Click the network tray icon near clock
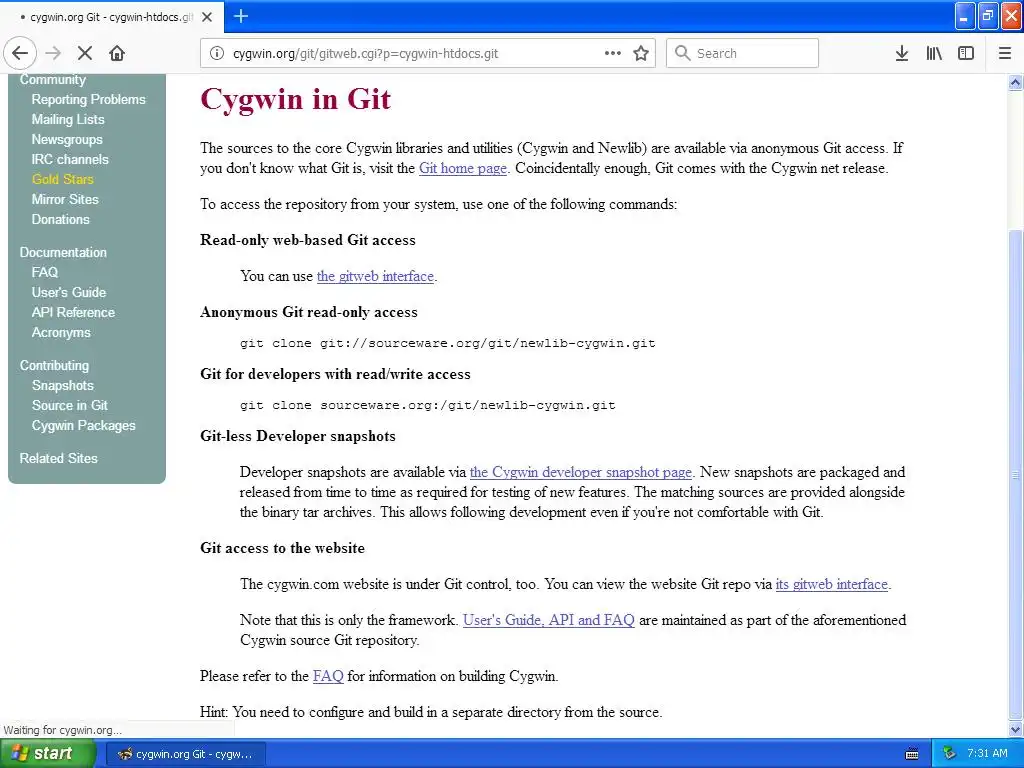This screenshot has height=768, width=1024. pos(949,754)
